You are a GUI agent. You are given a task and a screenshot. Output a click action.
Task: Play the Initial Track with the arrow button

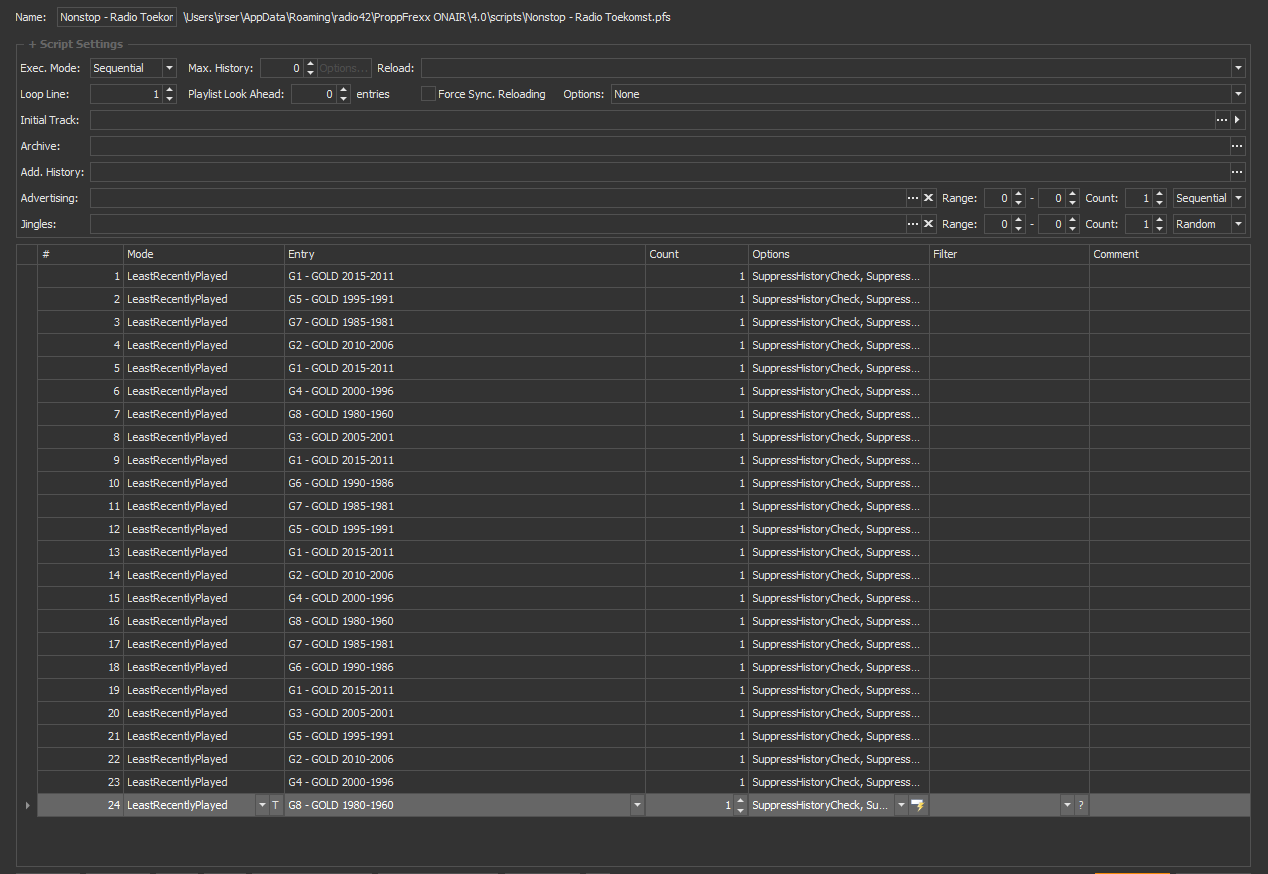click(x=1238, y=120)
